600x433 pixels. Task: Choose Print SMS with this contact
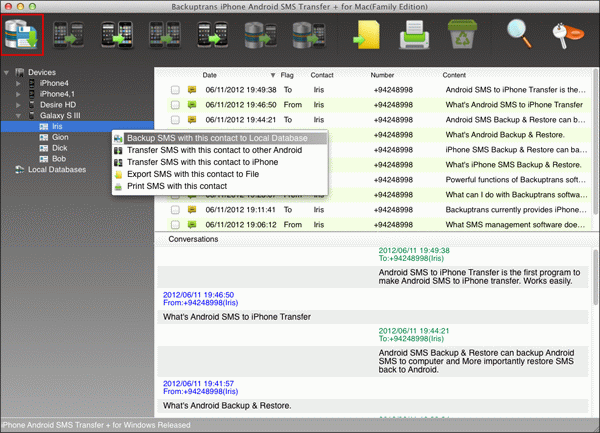220,186
